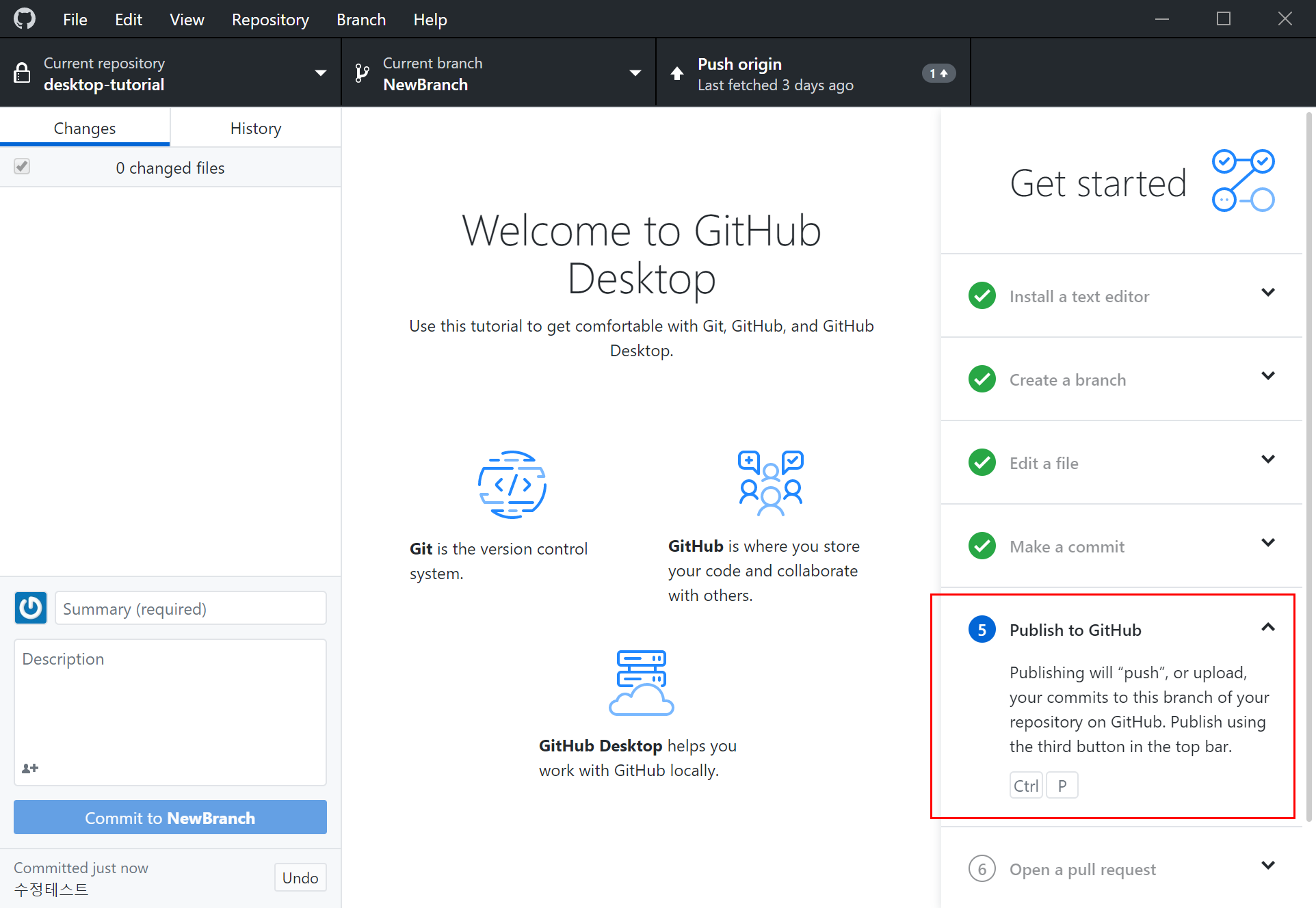This screenshot has width=1316, height=908.
Task: Switch to the History tab
Action: (256, 128)
